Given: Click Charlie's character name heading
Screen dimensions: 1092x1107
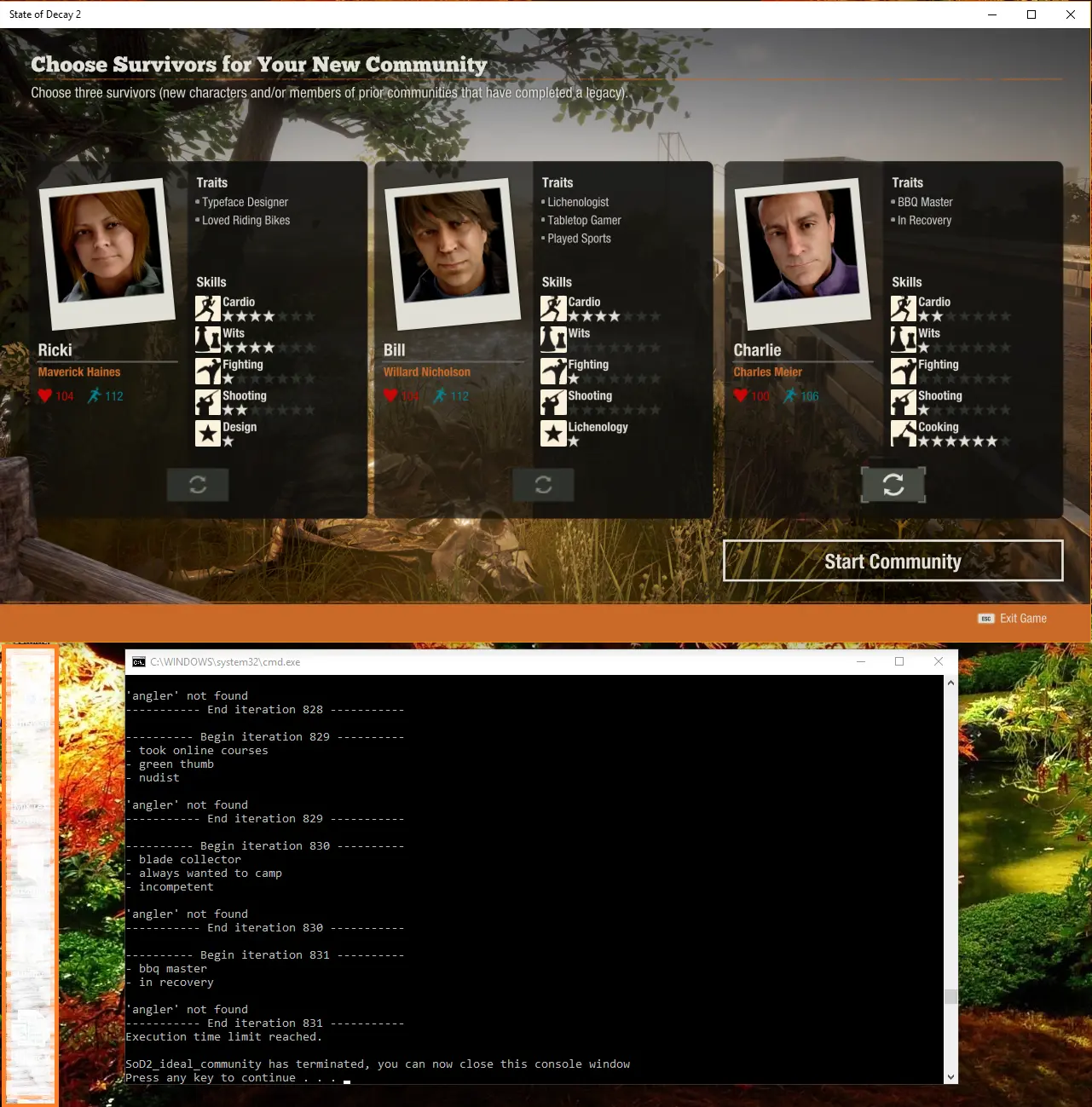Looking at the screenshot, I should [757, 350].
